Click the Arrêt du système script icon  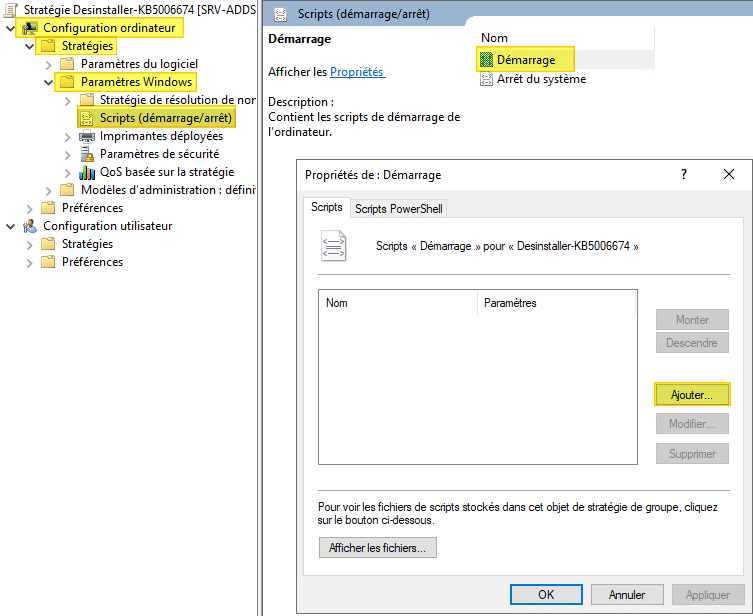(x=486, y=79)
